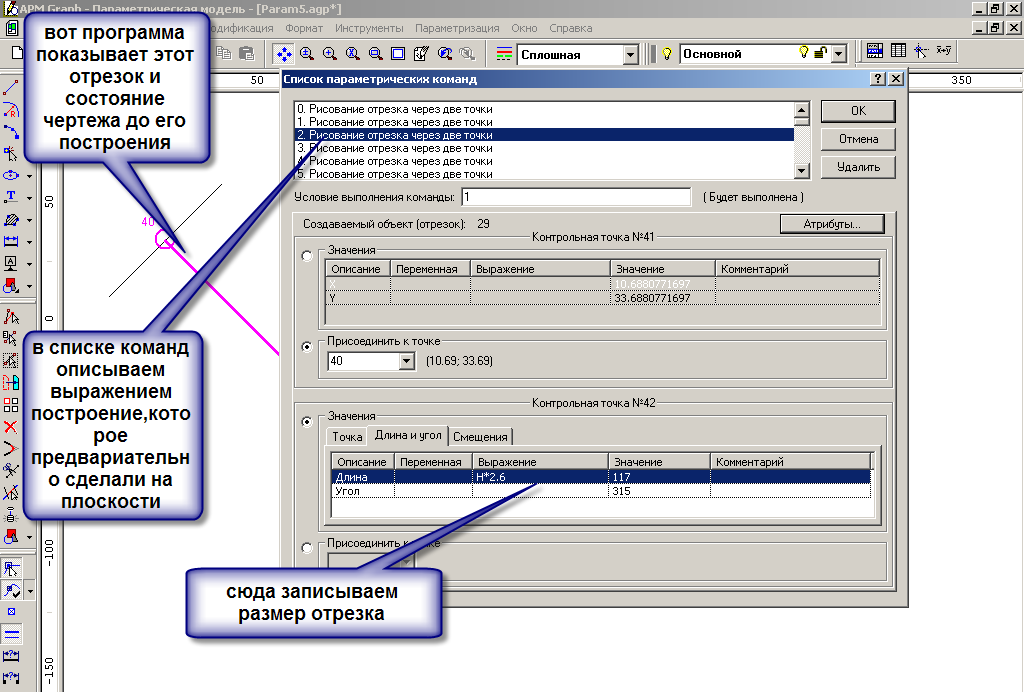Image resolution: width=1024 pixels, height=692 pixels.
Task: Click the Условие выполнения команды input field
Action: click(x=576, y=197)
